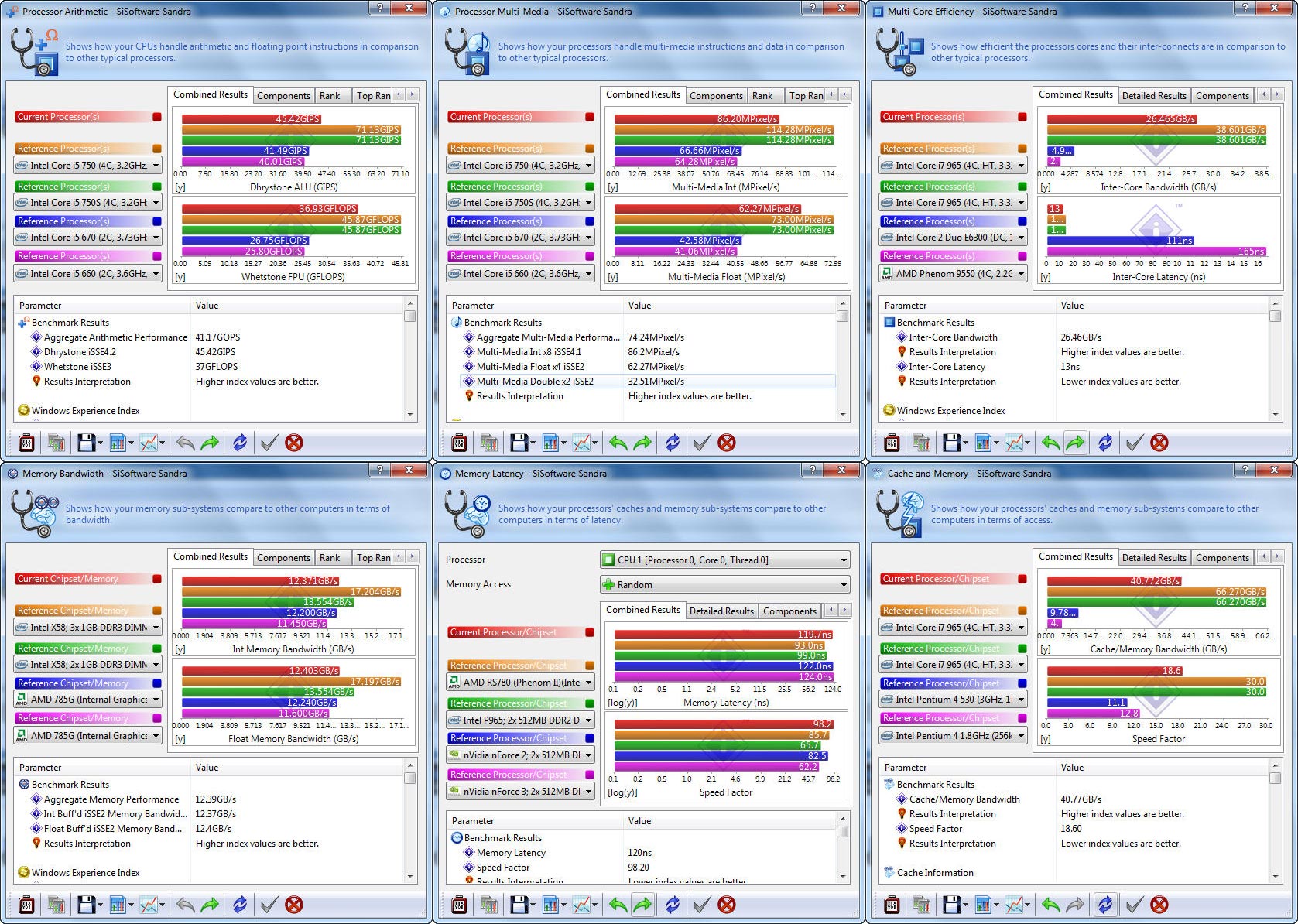
Task: Click the tab scroll right arrow in Processor Arithmetic
Action: 413,94
